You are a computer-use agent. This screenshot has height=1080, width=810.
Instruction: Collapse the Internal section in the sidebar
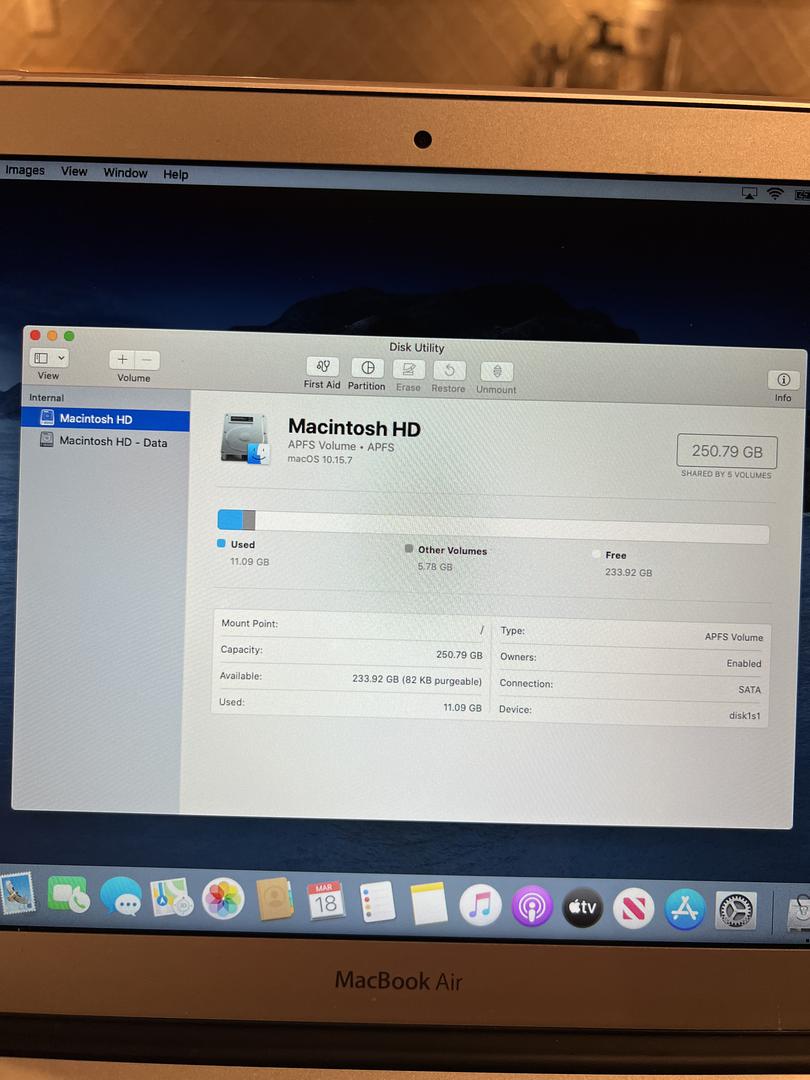(46, 397)
